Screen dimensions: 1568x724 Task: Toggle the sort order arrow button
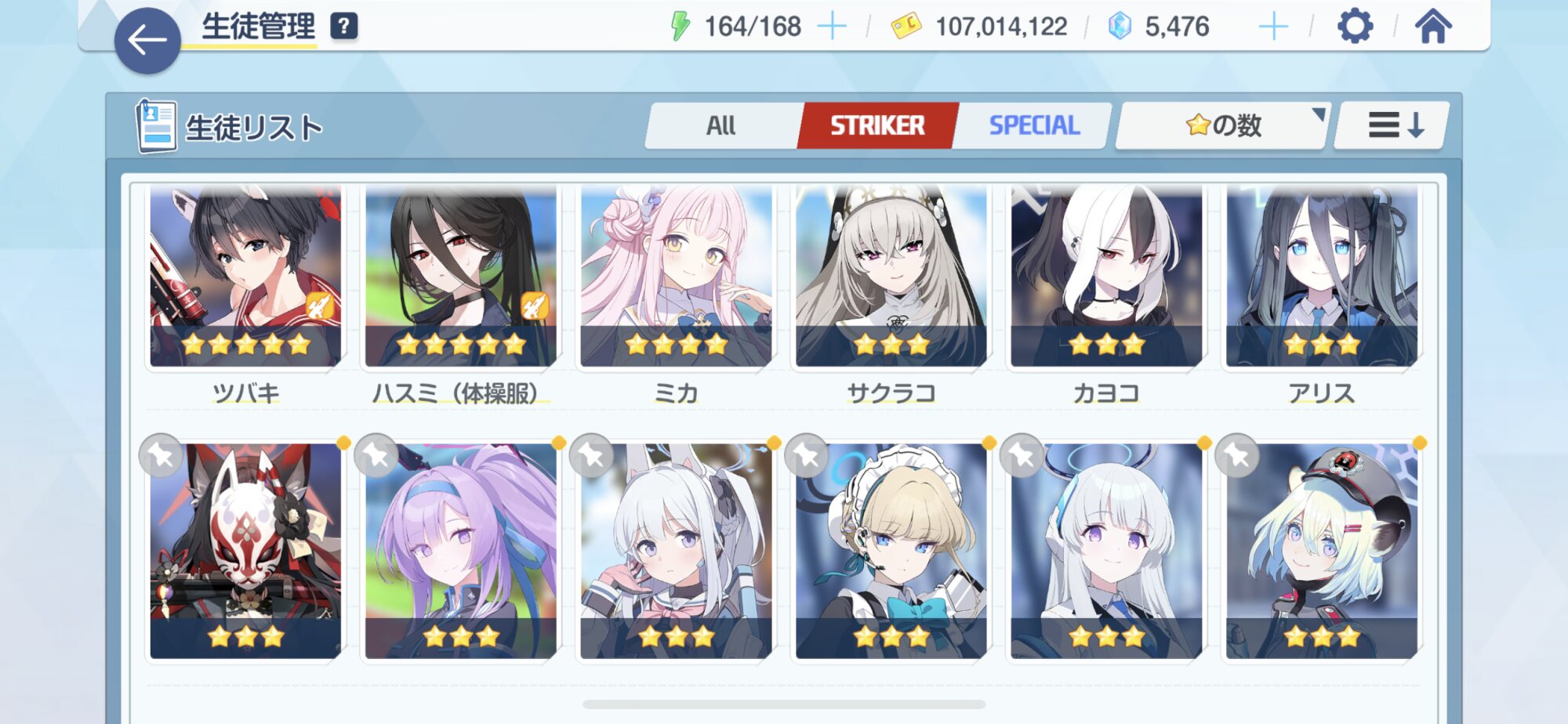pos(1392,125)
